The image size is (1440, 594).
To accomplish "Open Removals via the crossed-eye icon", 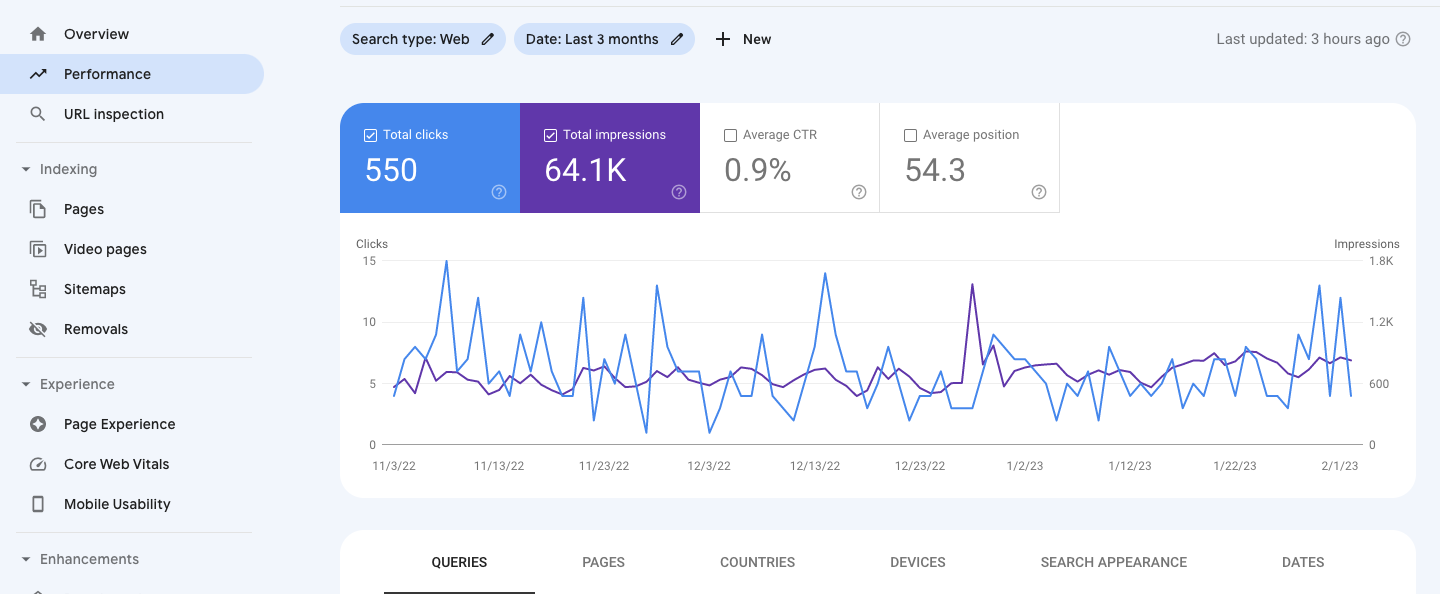I will (x=38, y=328).
